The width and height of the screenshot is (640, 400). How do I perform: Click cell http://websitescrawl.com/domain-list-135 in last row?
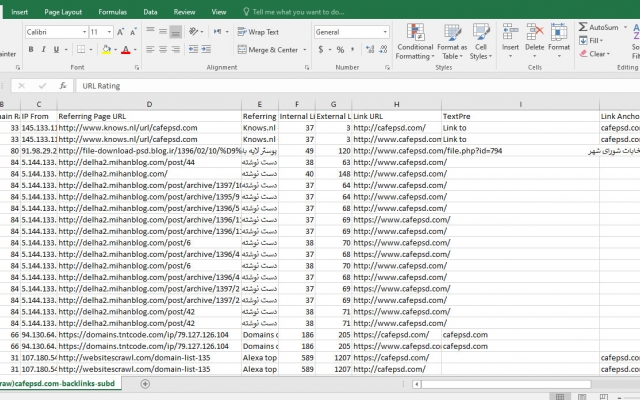149,369
